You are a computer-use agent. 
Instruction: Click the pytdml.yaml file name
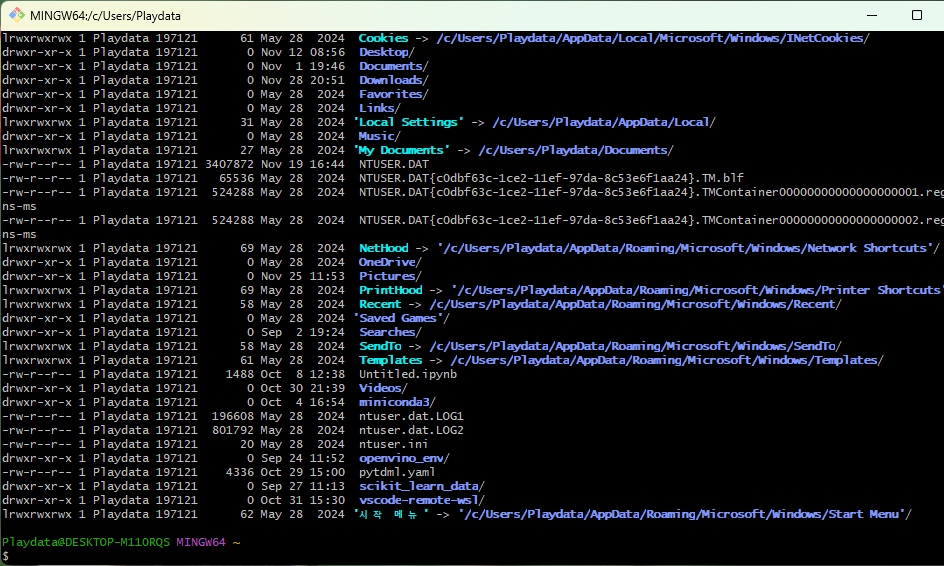(397, 472)
